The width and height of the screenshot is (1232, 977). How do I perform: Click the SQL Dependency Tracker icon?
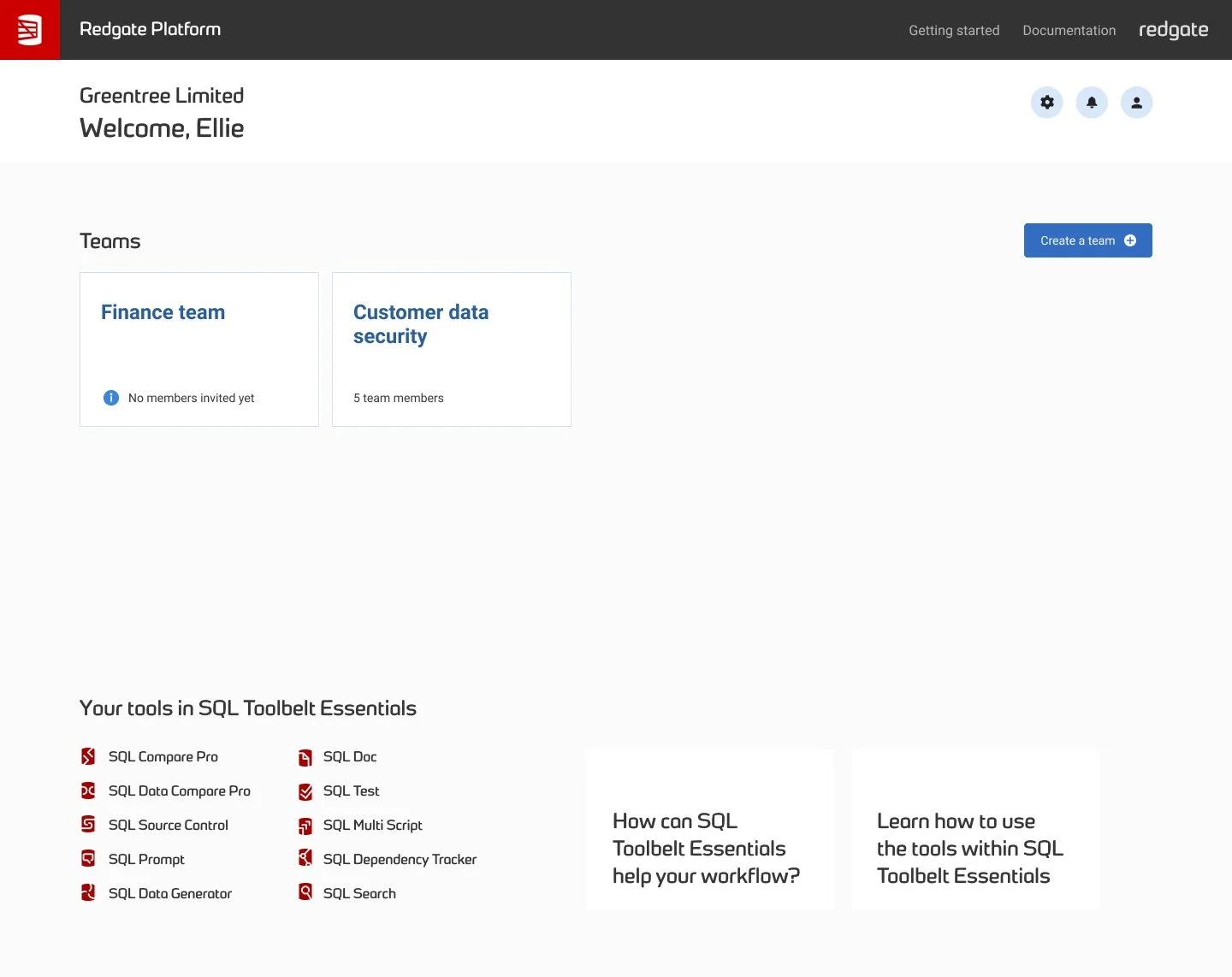(x=305, y=857)
